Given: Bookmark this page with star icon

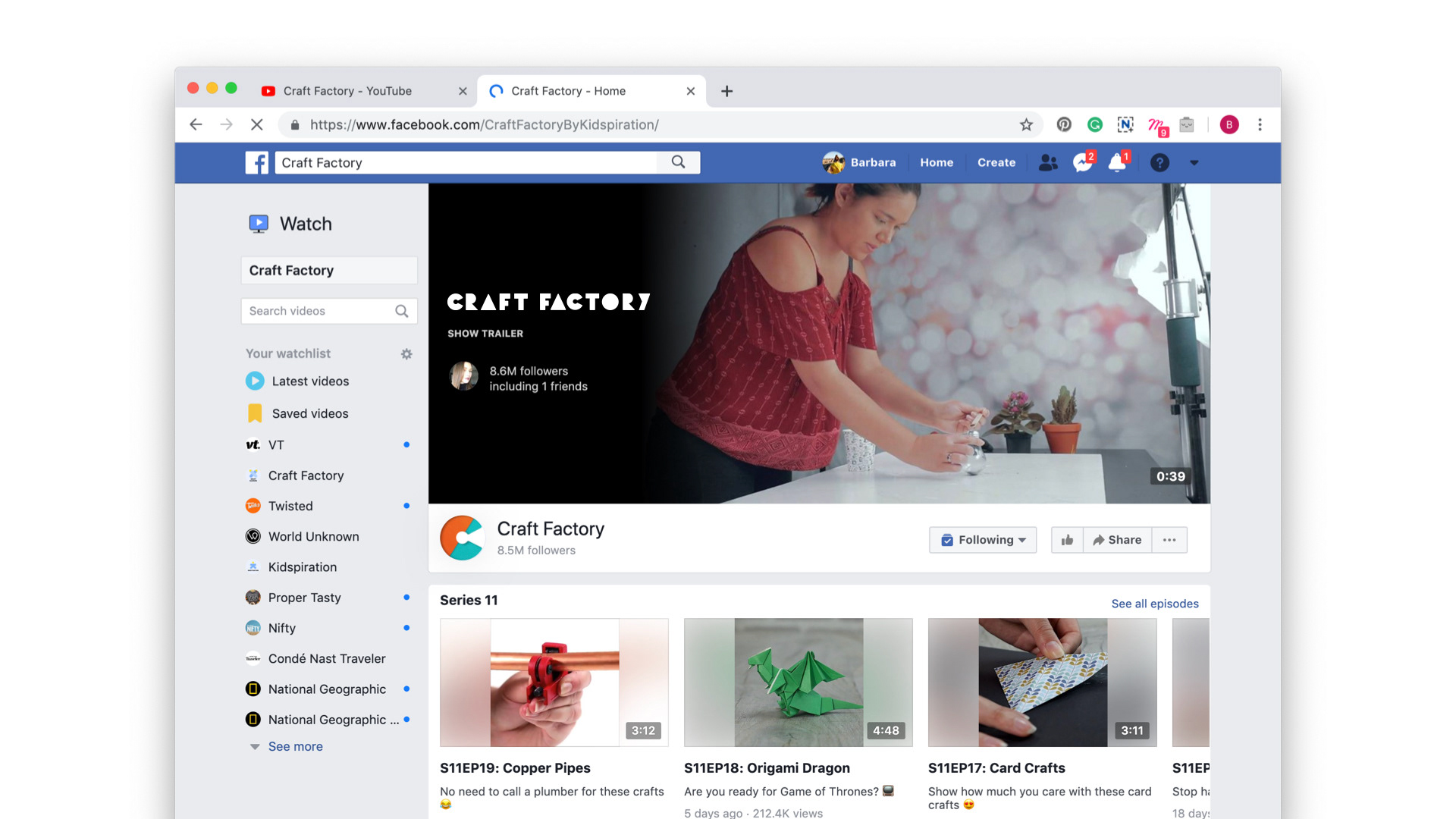Looking at the screenshot, I should (x=1026, y=124).
